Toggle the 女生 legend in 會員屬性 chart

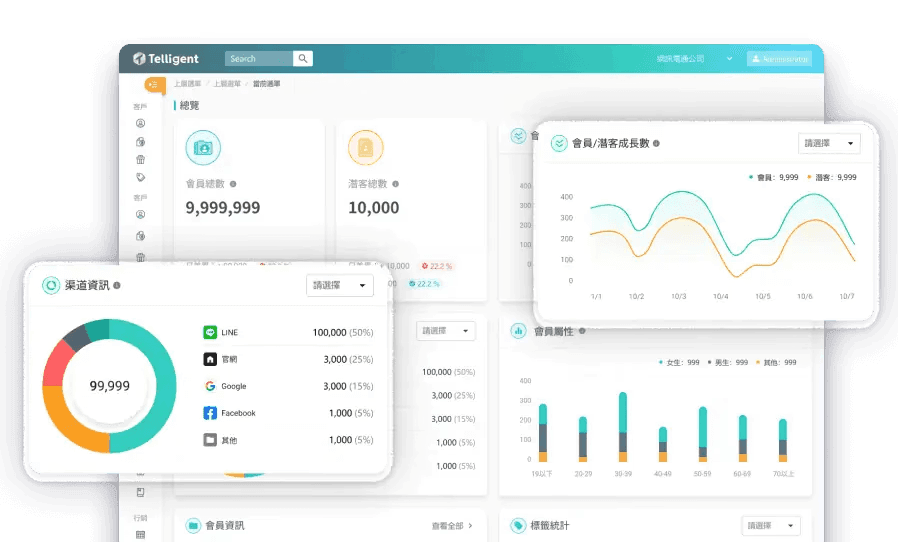pos(679,363)
